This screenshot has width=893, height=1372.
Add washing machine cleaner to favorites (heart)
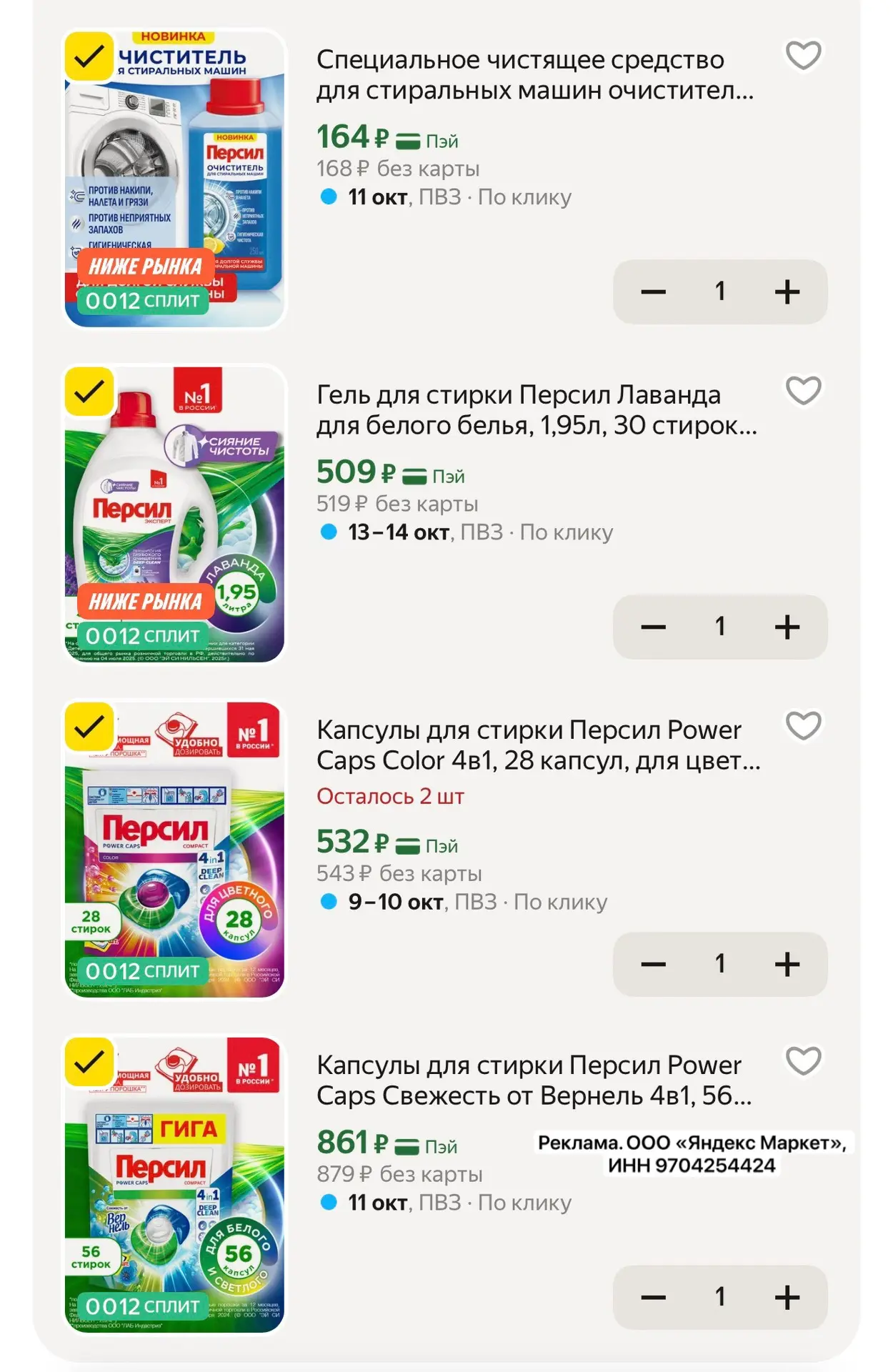804,56
